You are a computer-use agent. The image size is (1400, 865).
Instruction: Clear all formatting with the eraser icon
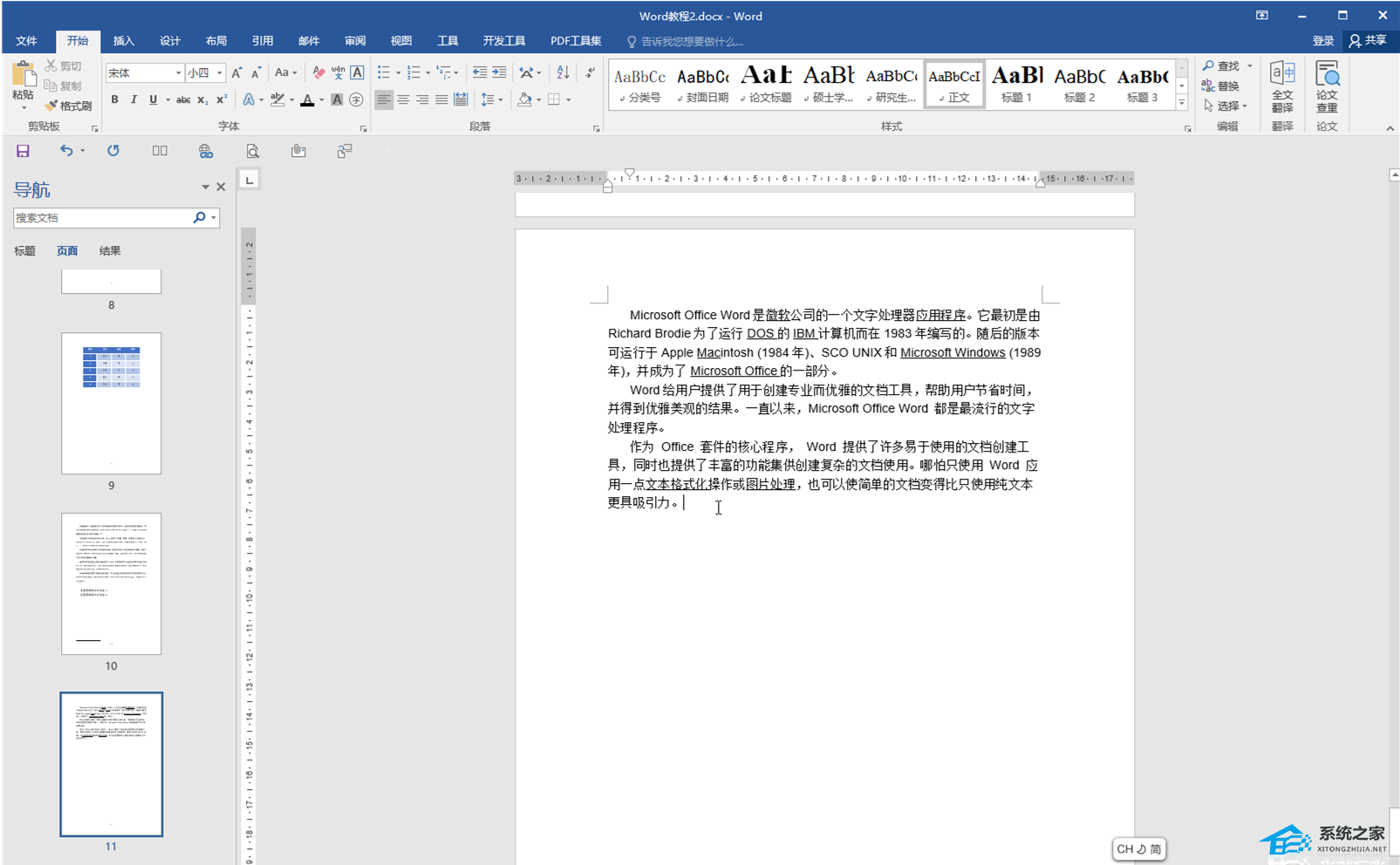318,73
